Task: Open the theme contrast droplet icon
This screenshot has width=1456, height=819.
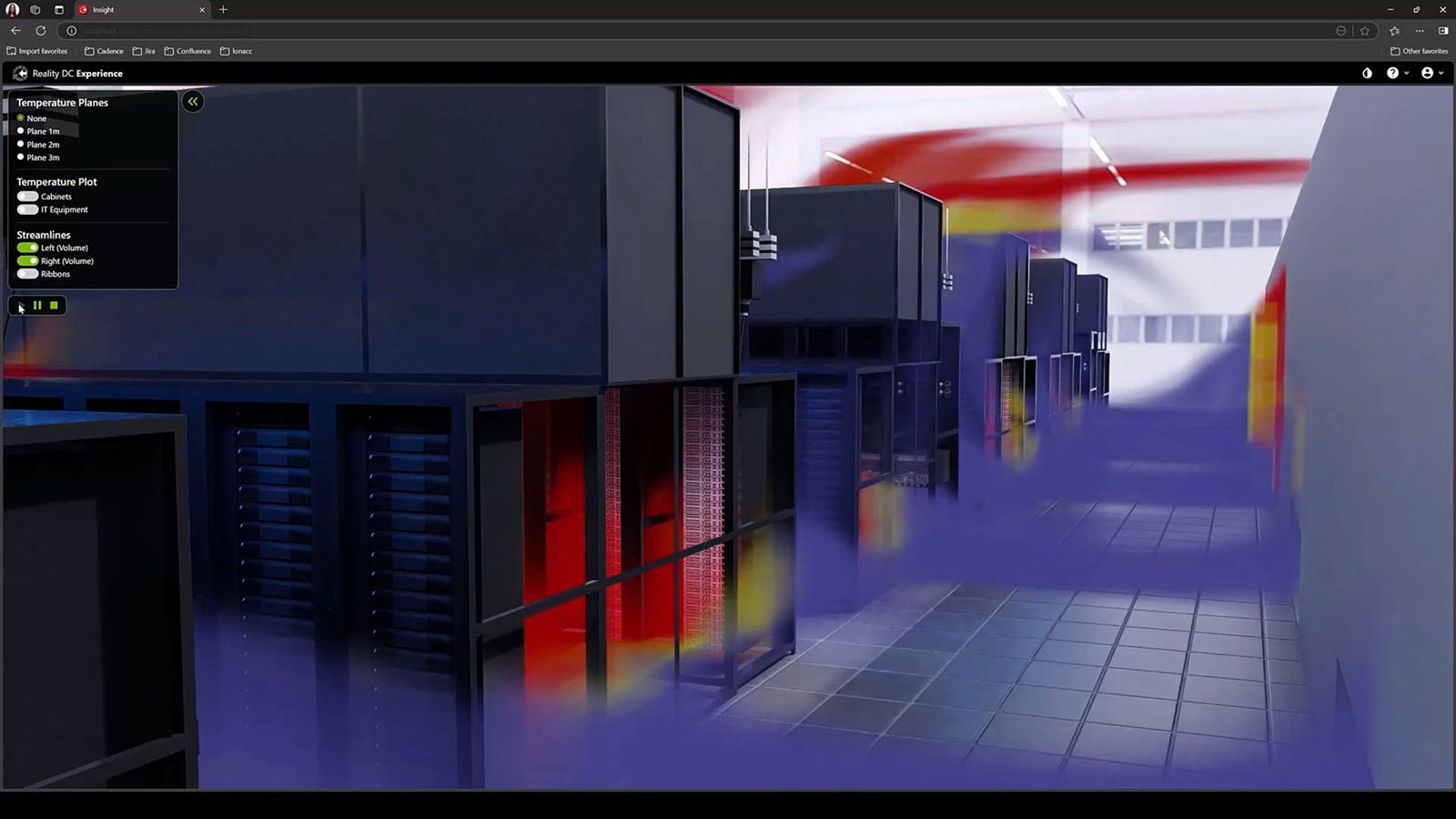Action: tap(1367, 73)
